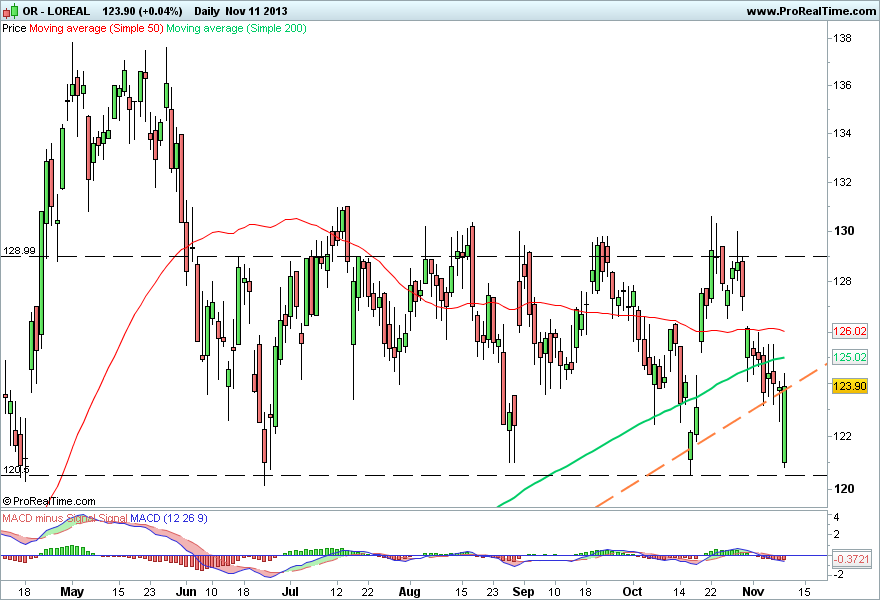The height and width of the screenshot is (600, 880).
Task: Click the 123.90 (+0.04%) price in header
Action: pyautogui.click(x=143, y=11)
